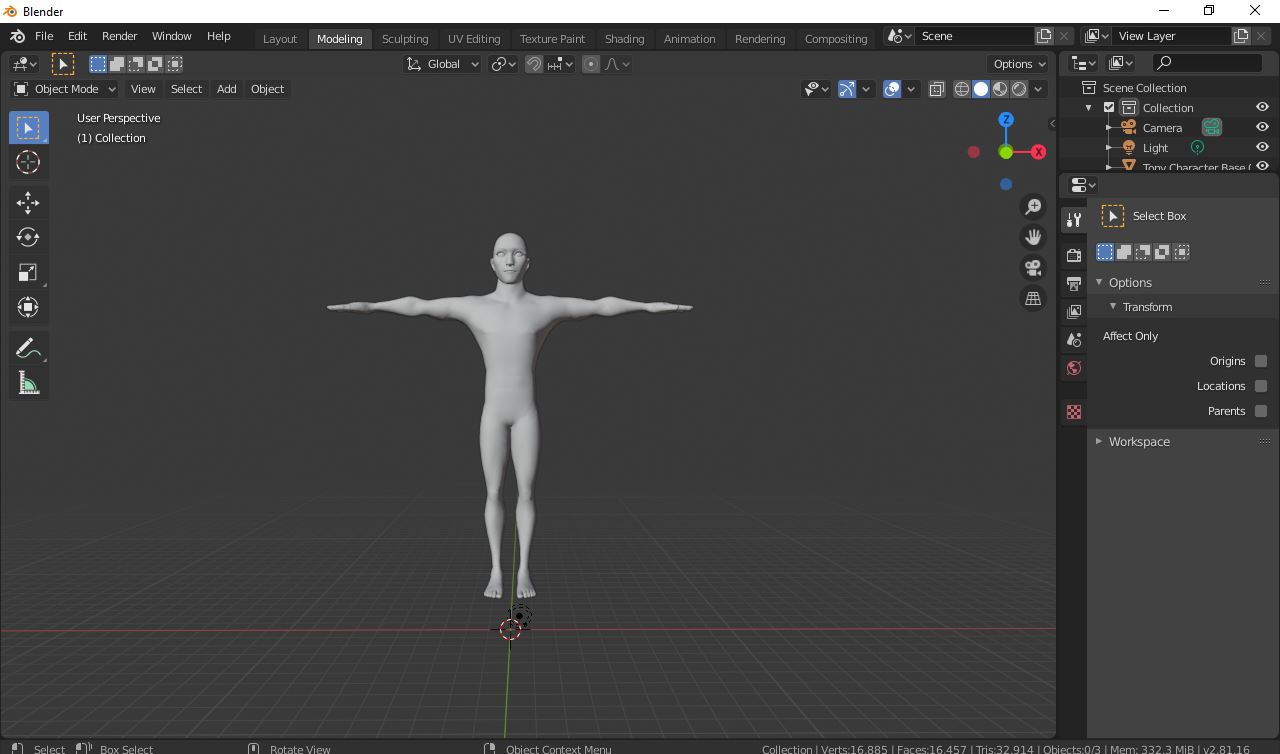Choose the Cursor tool
The height and width of the screenshot is (754, 1280).
point(28,162)
